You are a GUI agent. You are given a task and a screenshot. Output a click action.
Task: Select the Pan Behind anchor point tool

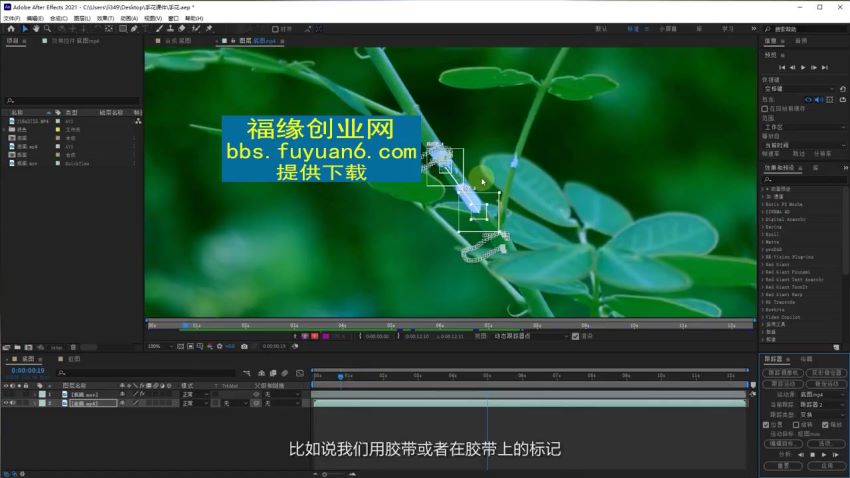[x=109, y=29]
